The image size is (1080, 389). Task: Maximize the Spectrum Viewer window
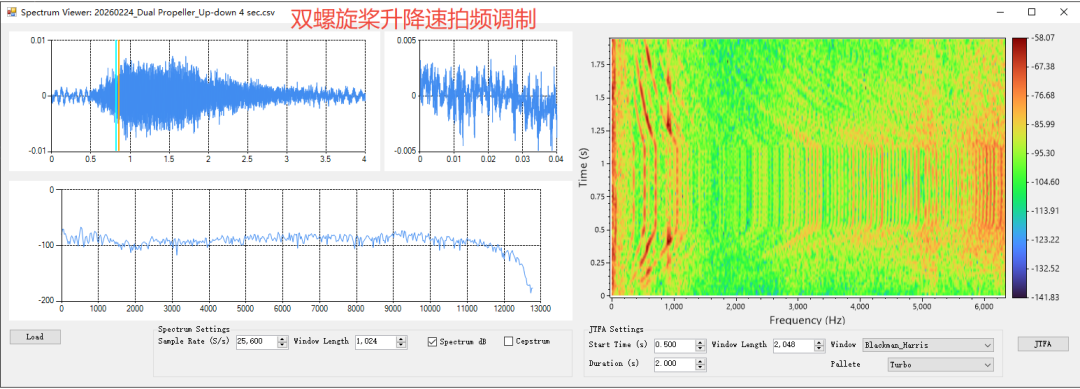point(1031,12)
